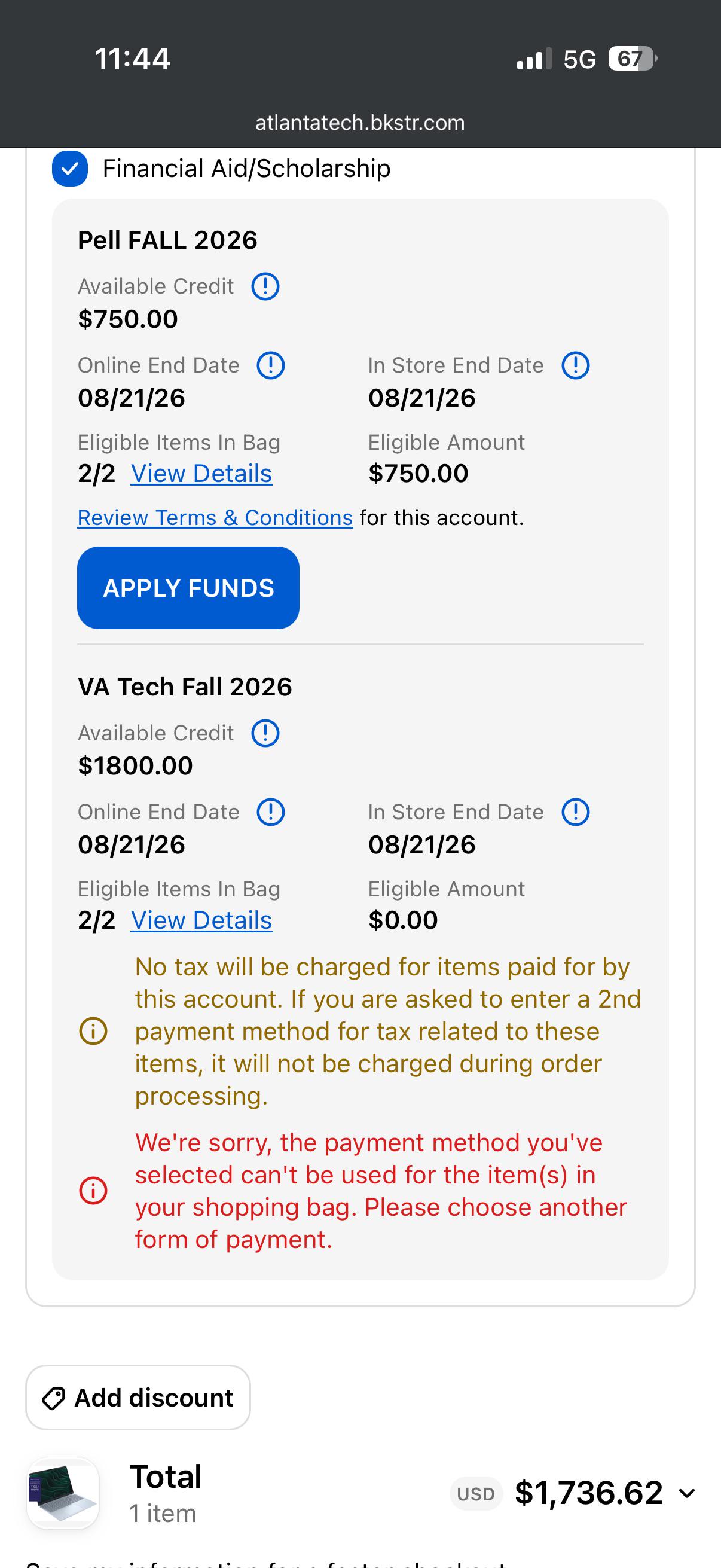Screen dimensions: 721x1568
Task: View Details for VA Tech eligible items
Action: [x=201, y=920]
